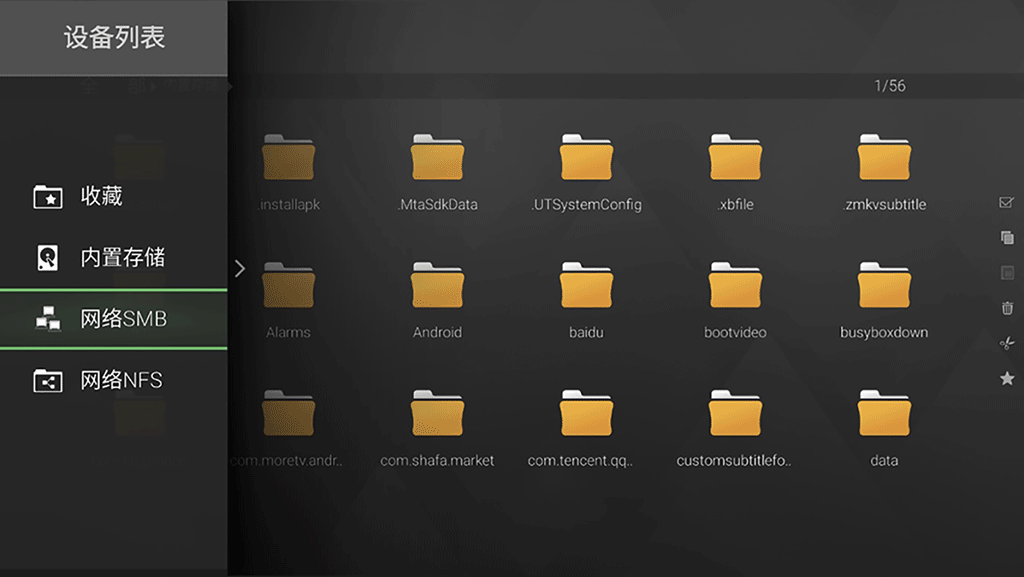Click the copy icon in the right toolbar

1007,238
